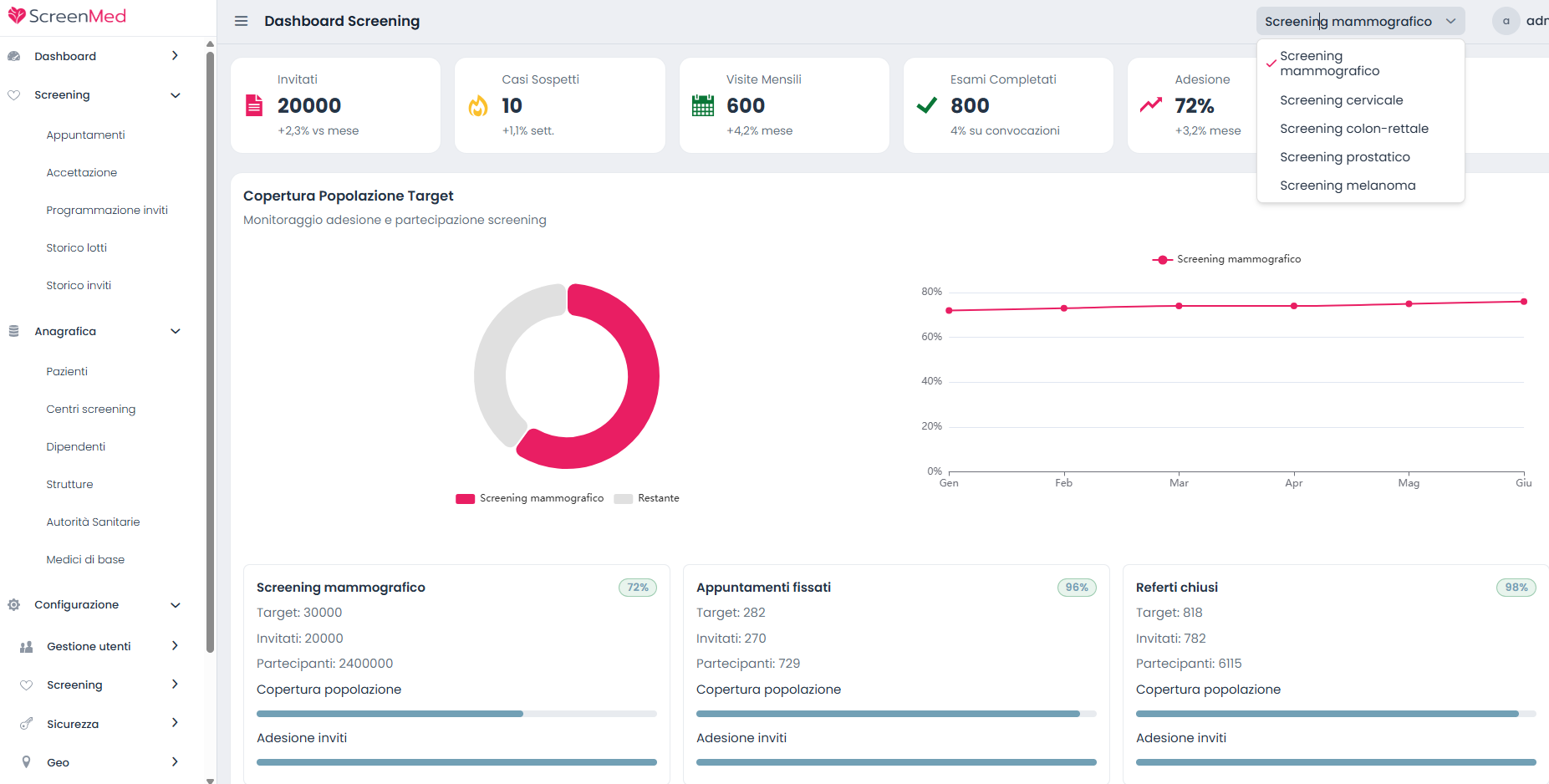Screen dimensions: 1549x784
Task: Toggle Restante legend in donut chart
Action: [647, 498]
